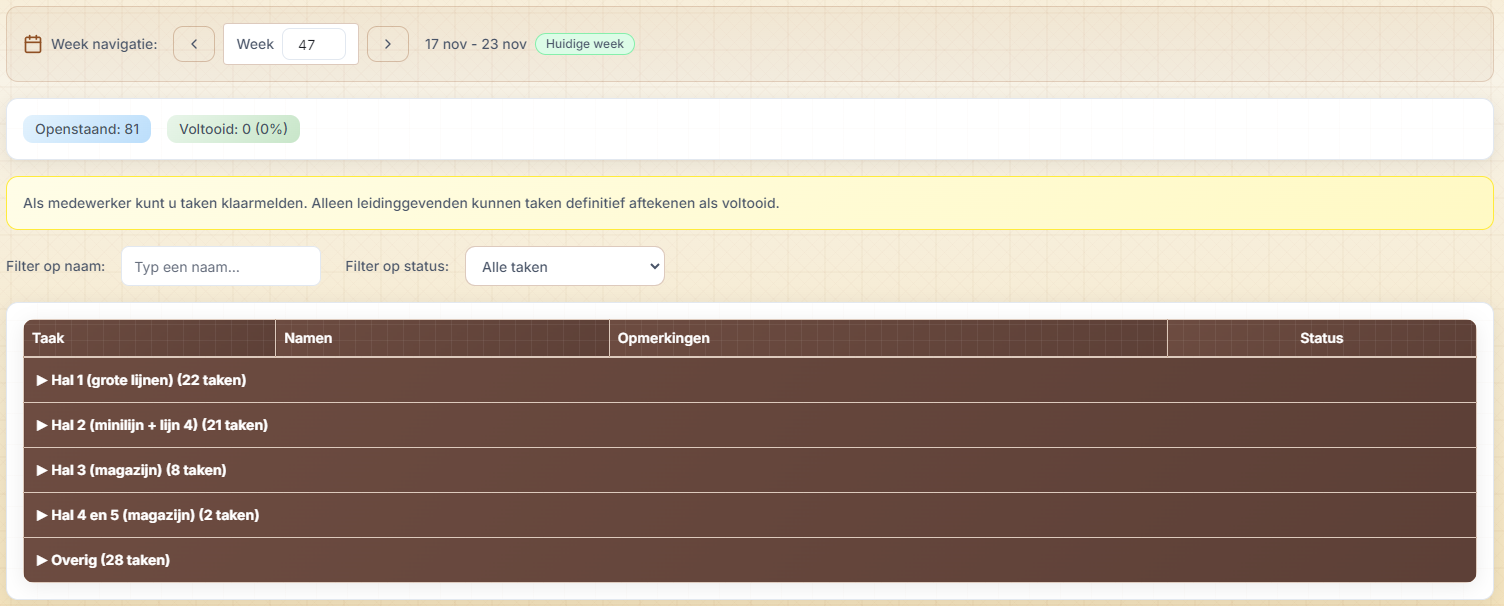Go to the next week with right chevron
Viewport: 1504px width, 606px height.
(x=388, y=44)
